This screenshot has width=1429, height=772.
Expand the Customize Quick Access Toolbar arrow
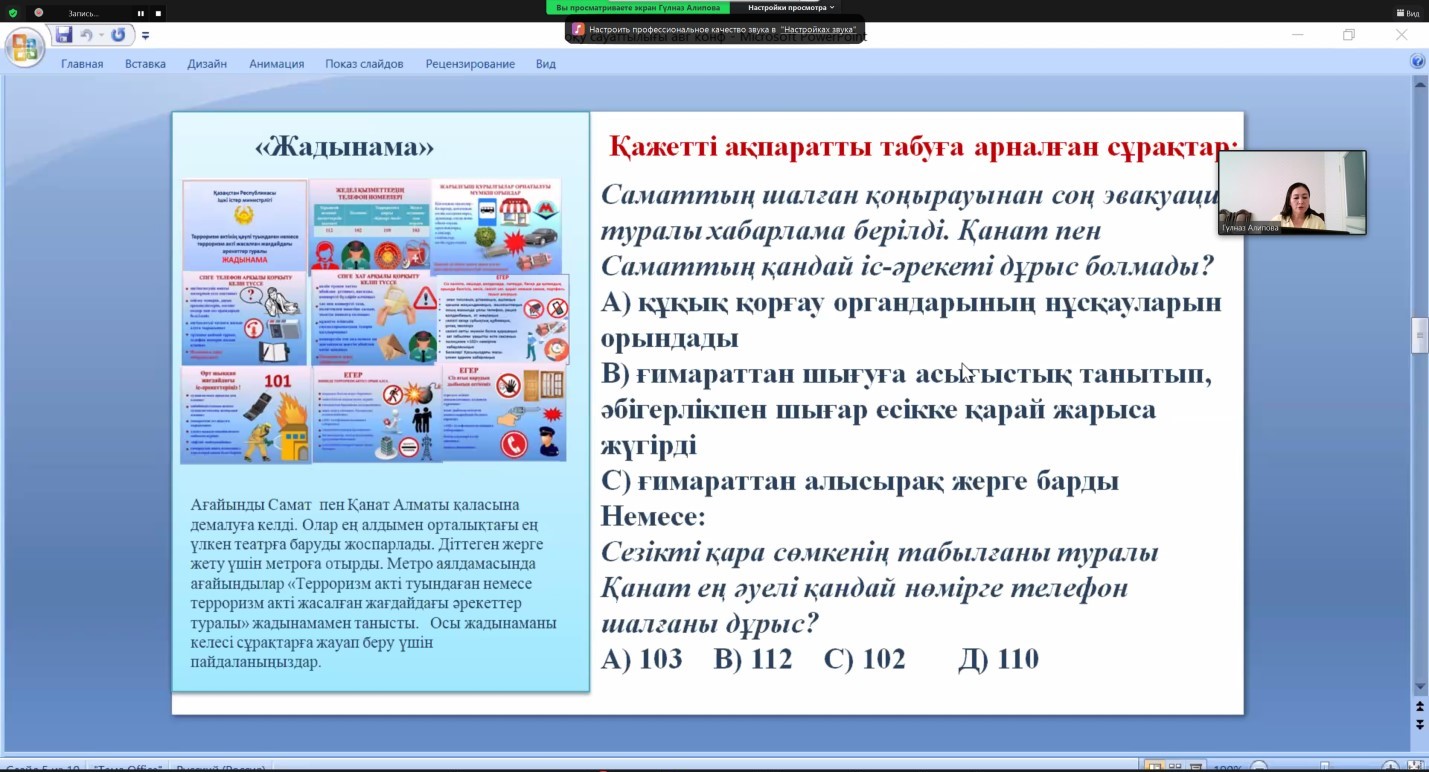tap(145, 36)
